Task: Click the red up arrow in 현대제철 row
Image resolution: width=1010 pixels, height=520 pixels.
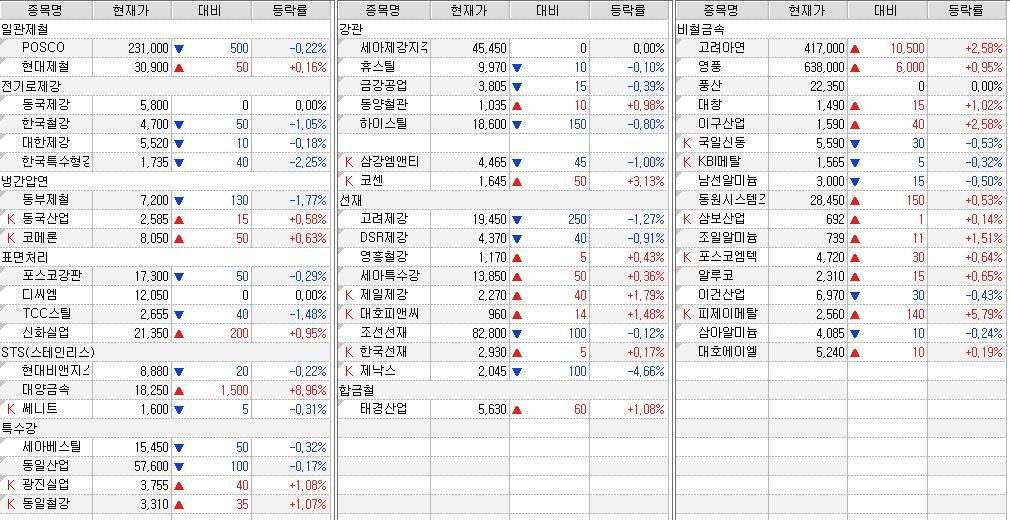Action: tap(179, 67)
